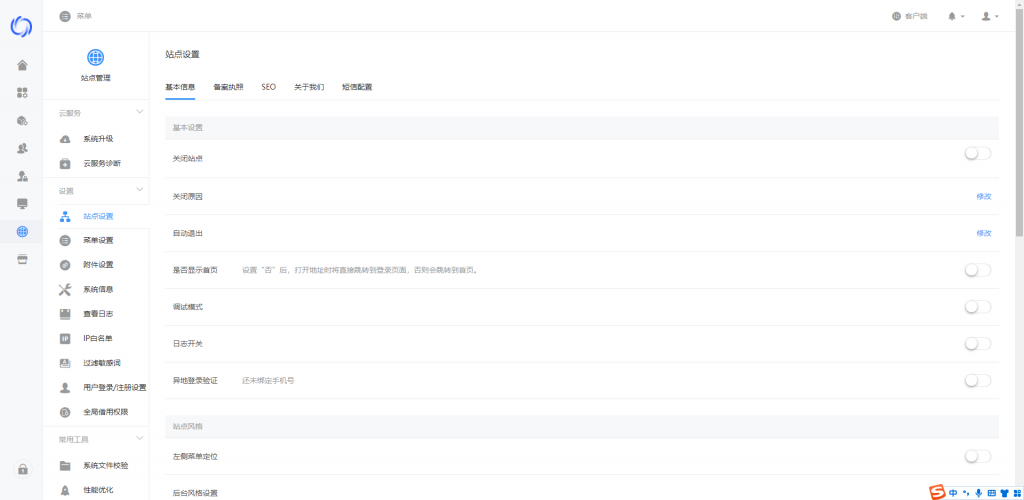This screenshot has width=1024, height=500.
Task: Click the 系统升级 cloud icon
Action: pos(65,139)
